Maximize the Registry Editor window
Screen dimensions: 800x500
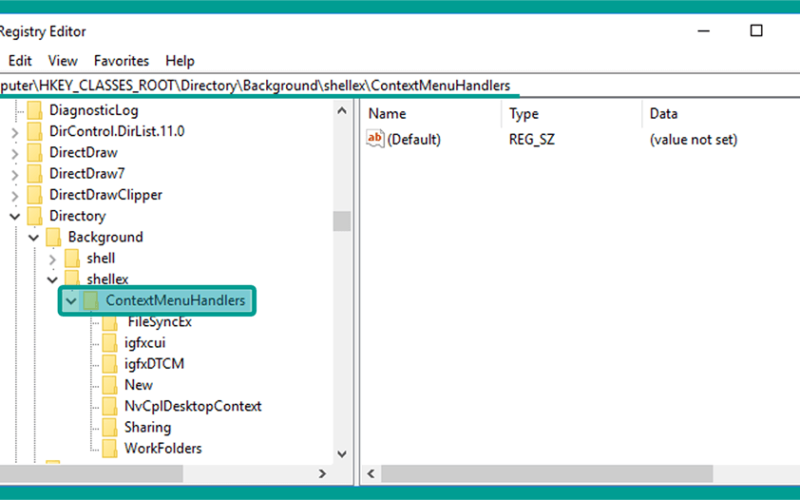pos(756,31)
